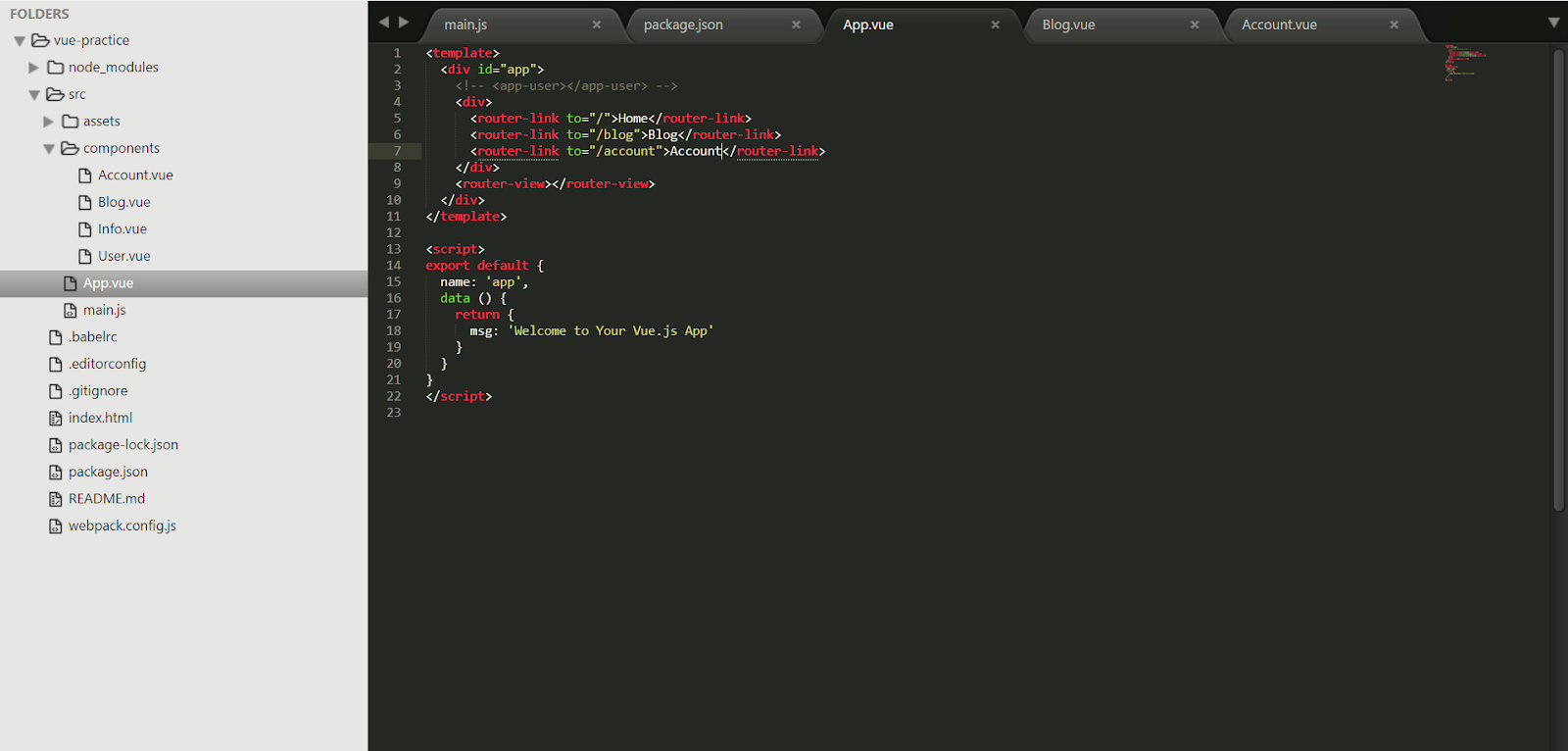1568x751 pixels.
Task: Open package-lock.json from the sidebar
Action: click(x=123, y=445)
